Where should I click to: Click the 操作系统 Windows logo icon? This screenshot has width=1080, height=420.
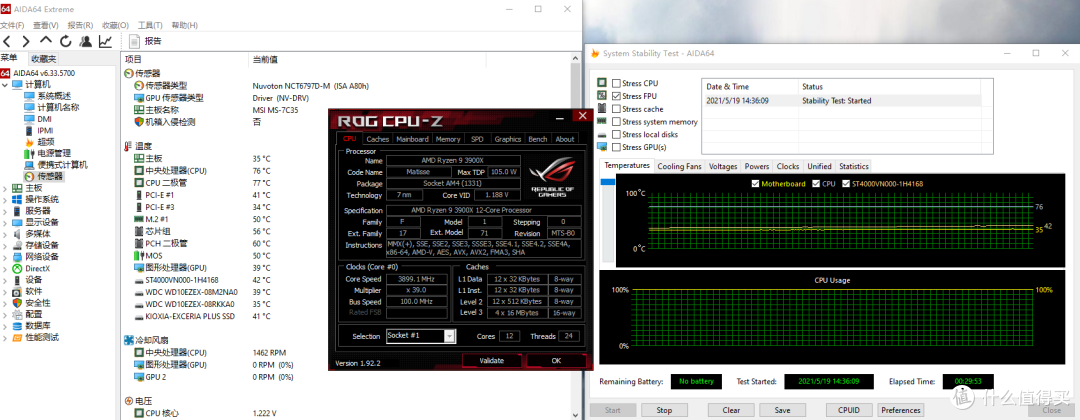coord(17,199)
